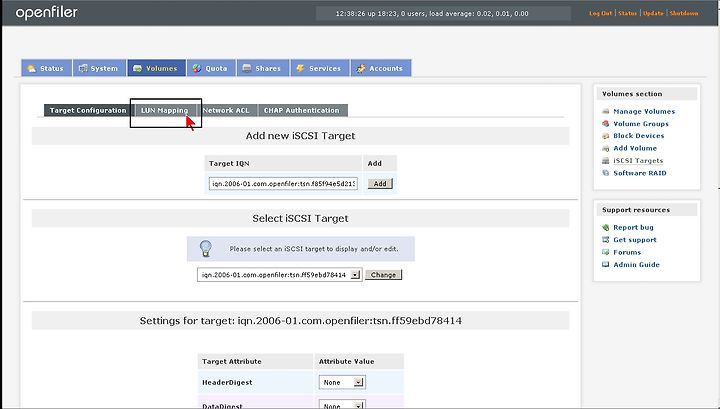Click the Volumes tab drive icon
This screenshot has width=720, height=409.
[x=137, y=68]
